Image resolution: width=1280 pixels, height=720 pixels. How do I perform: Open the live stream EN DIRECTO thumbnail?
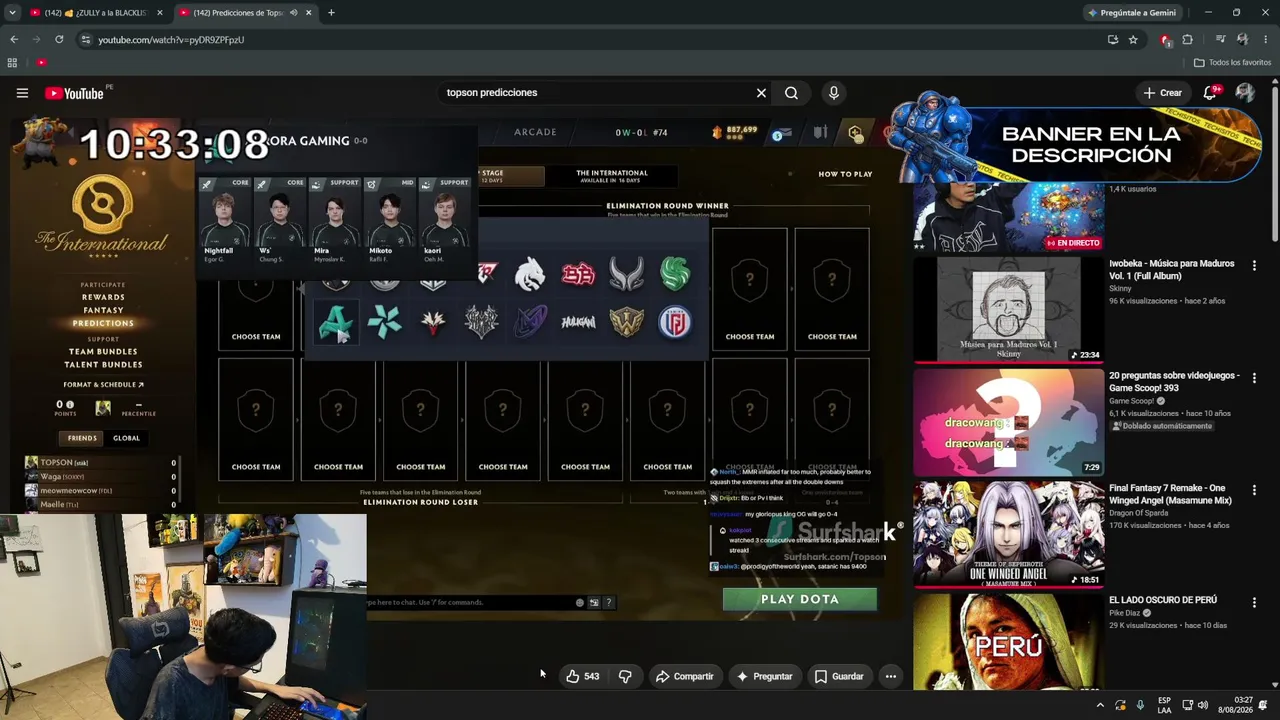click(1009, 217)
